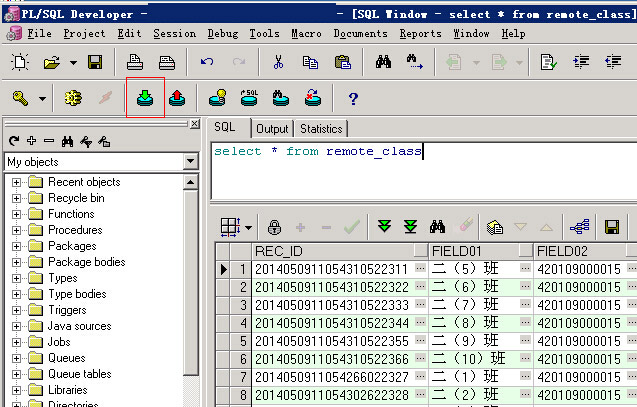The height and width of the screenshot is (407, 637).
Task: Click the Export results icon
Action: click(494, 227)
